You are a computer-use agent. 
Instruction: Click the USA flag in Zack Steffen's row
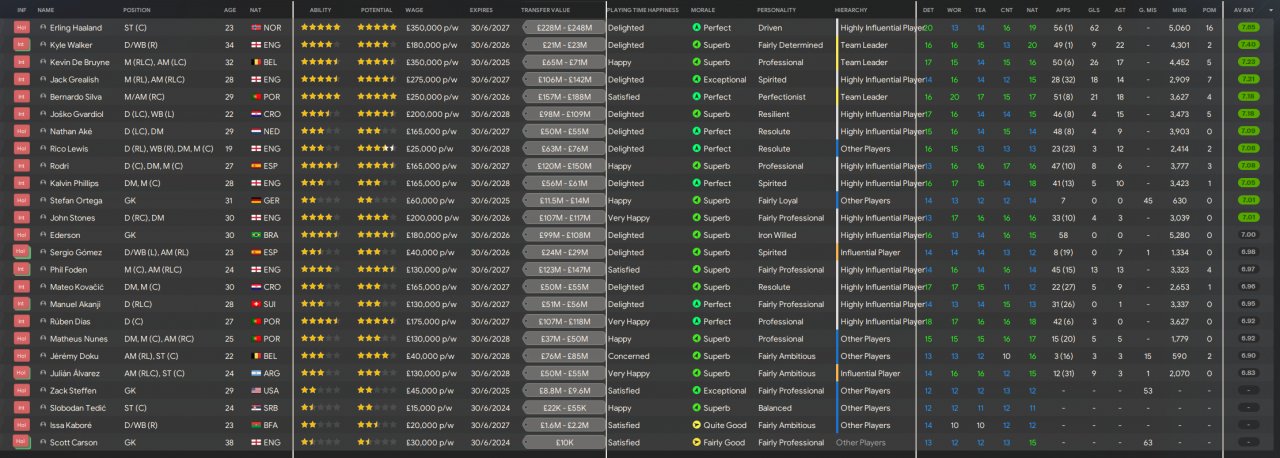256,391
